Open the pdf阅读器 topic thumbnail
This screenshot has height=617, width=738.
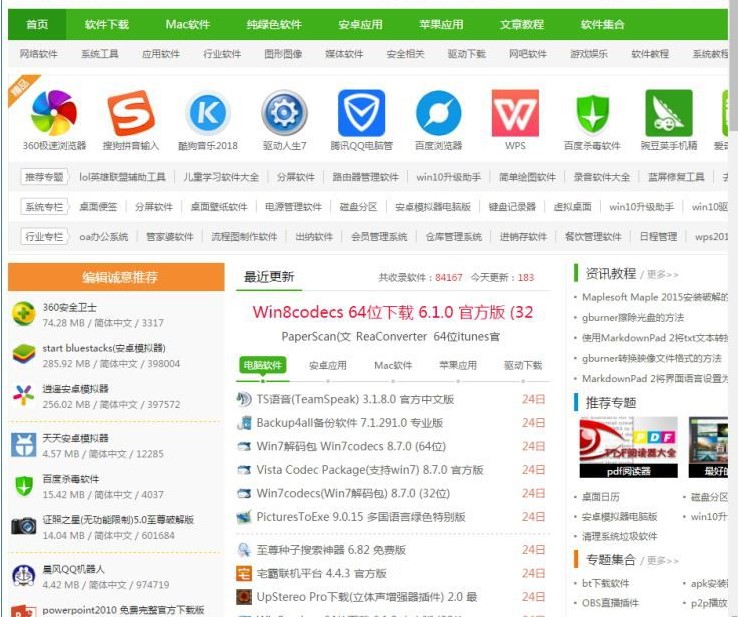(628, 447)
